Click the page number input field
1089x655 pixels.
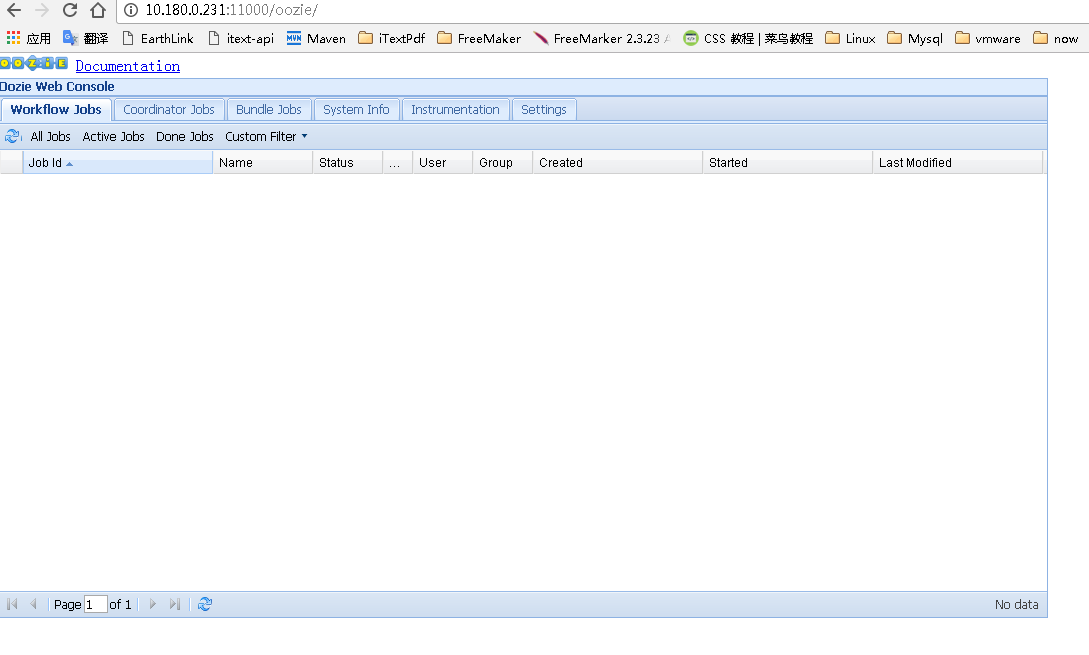point(96,604)
